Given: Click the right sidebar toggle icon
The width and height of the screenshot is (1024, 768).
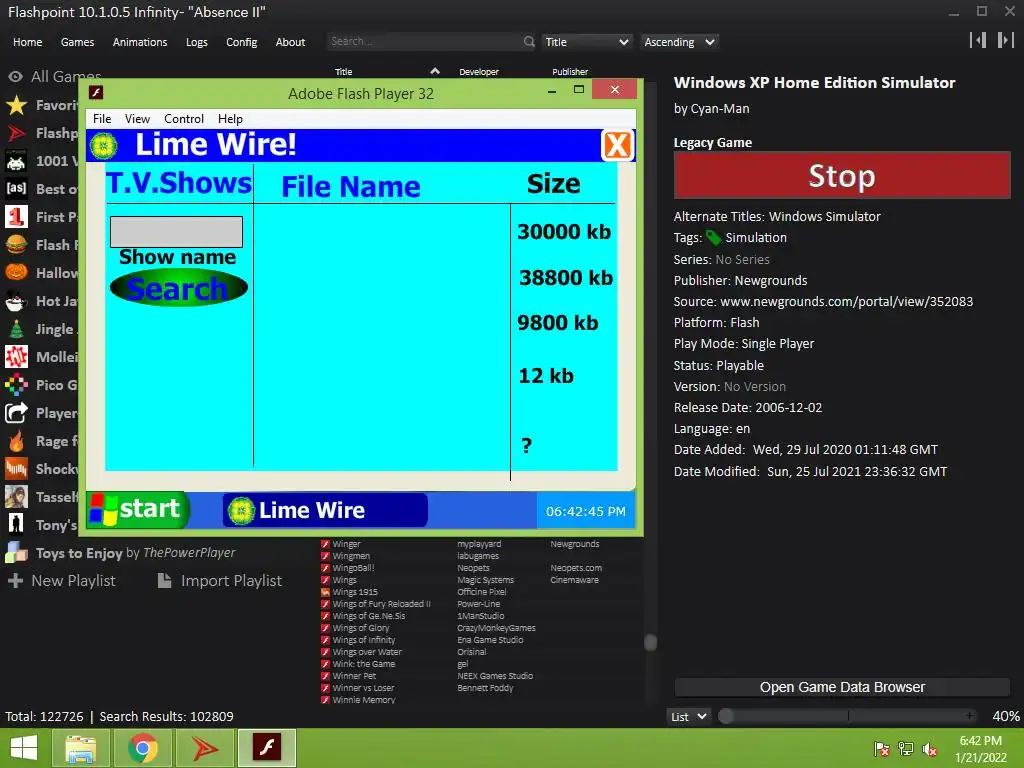Looking at the screenshot, I should pyautogui.click(x=1005, y=40).
